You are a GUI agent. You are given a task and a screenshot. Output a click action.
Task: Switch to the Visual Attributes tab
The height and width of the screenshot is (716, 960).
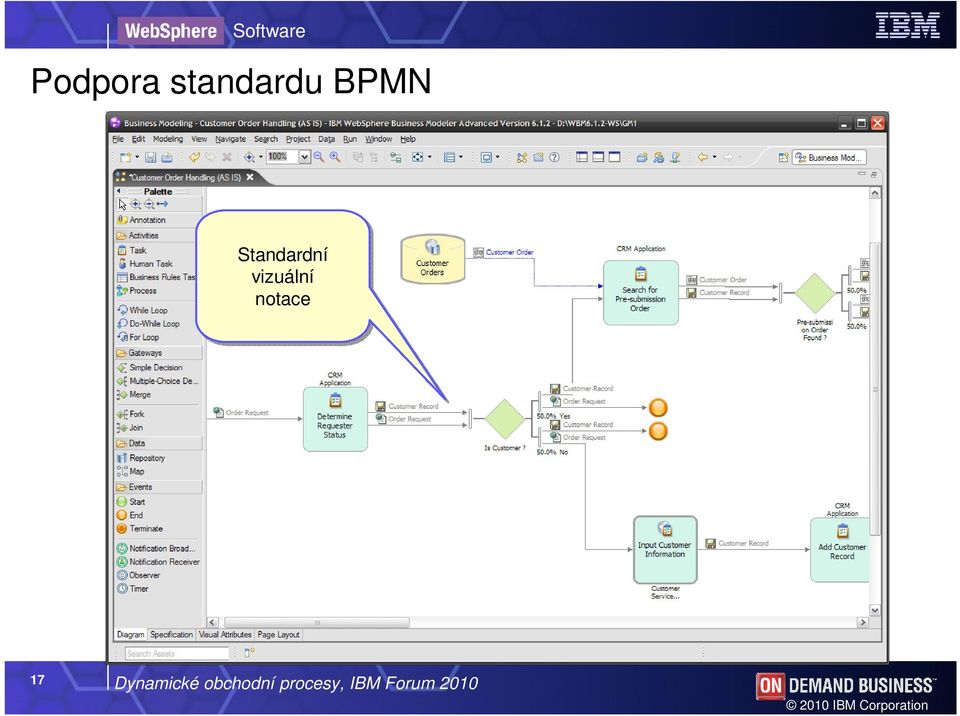click(x=225, y=635)
